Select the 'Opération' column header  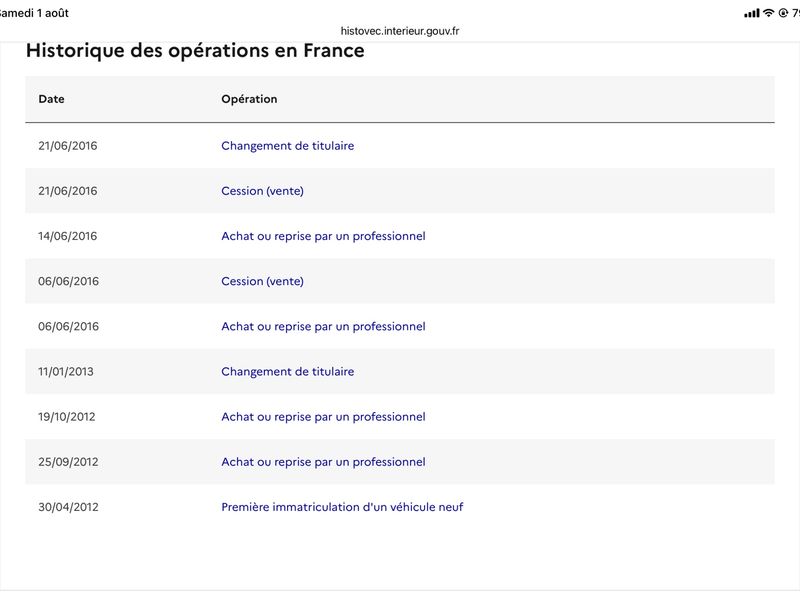249,99
